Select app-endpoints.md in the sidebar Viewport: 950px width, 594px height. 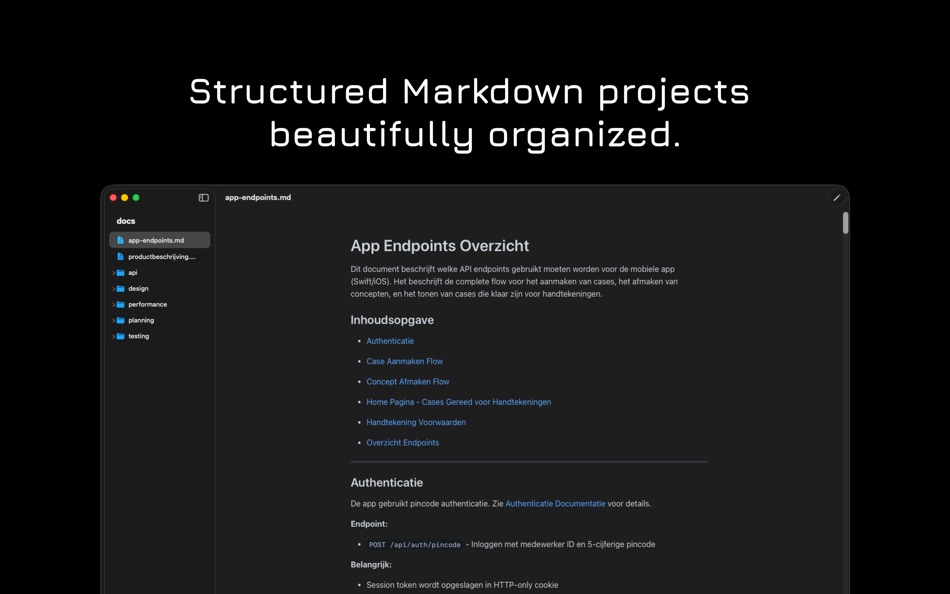click(x=156, y=240)
